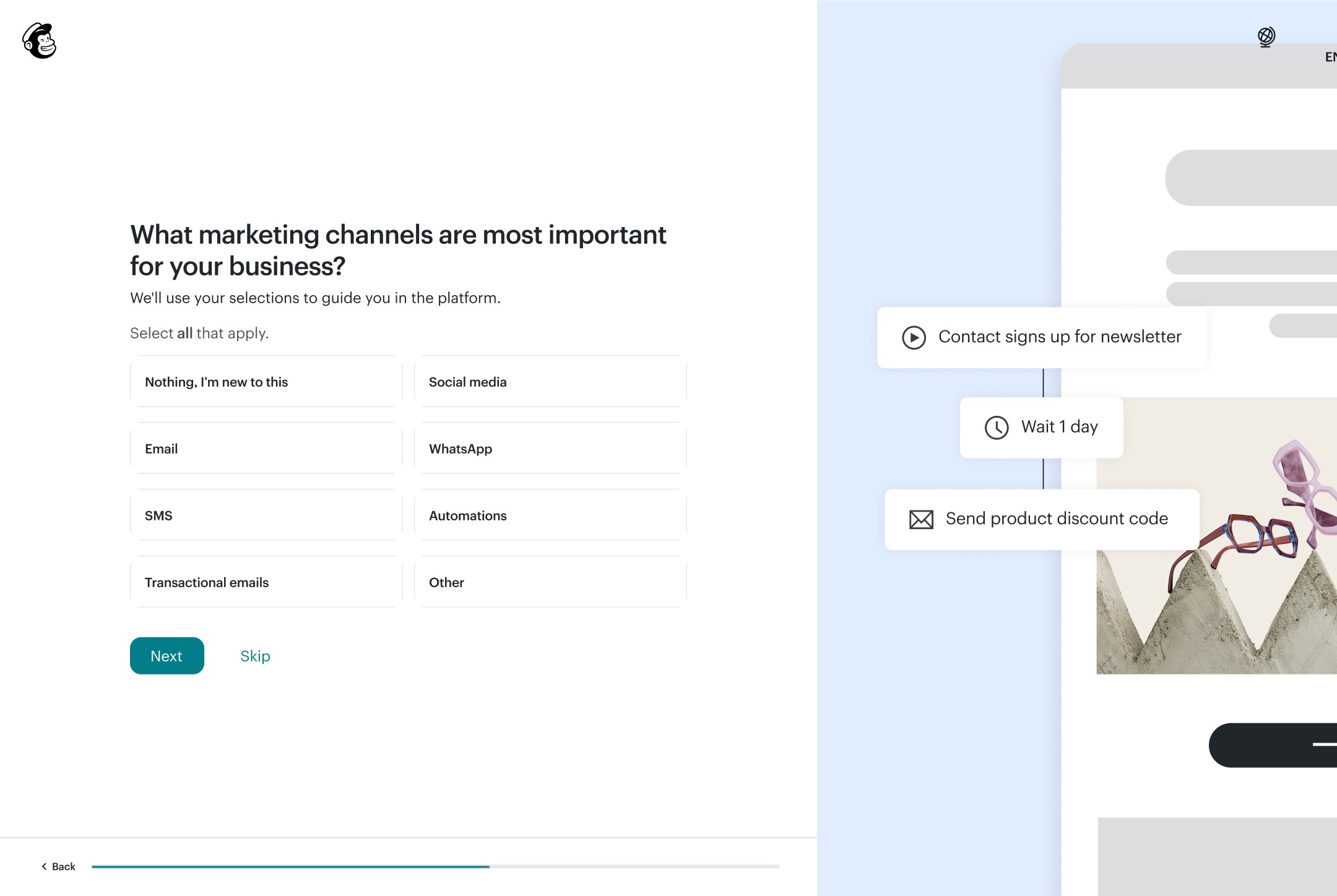Viewport: 1337px width, 896px height.
Task: Choose the Automations option
Action: pyautogui.click(x=550, y=515)
